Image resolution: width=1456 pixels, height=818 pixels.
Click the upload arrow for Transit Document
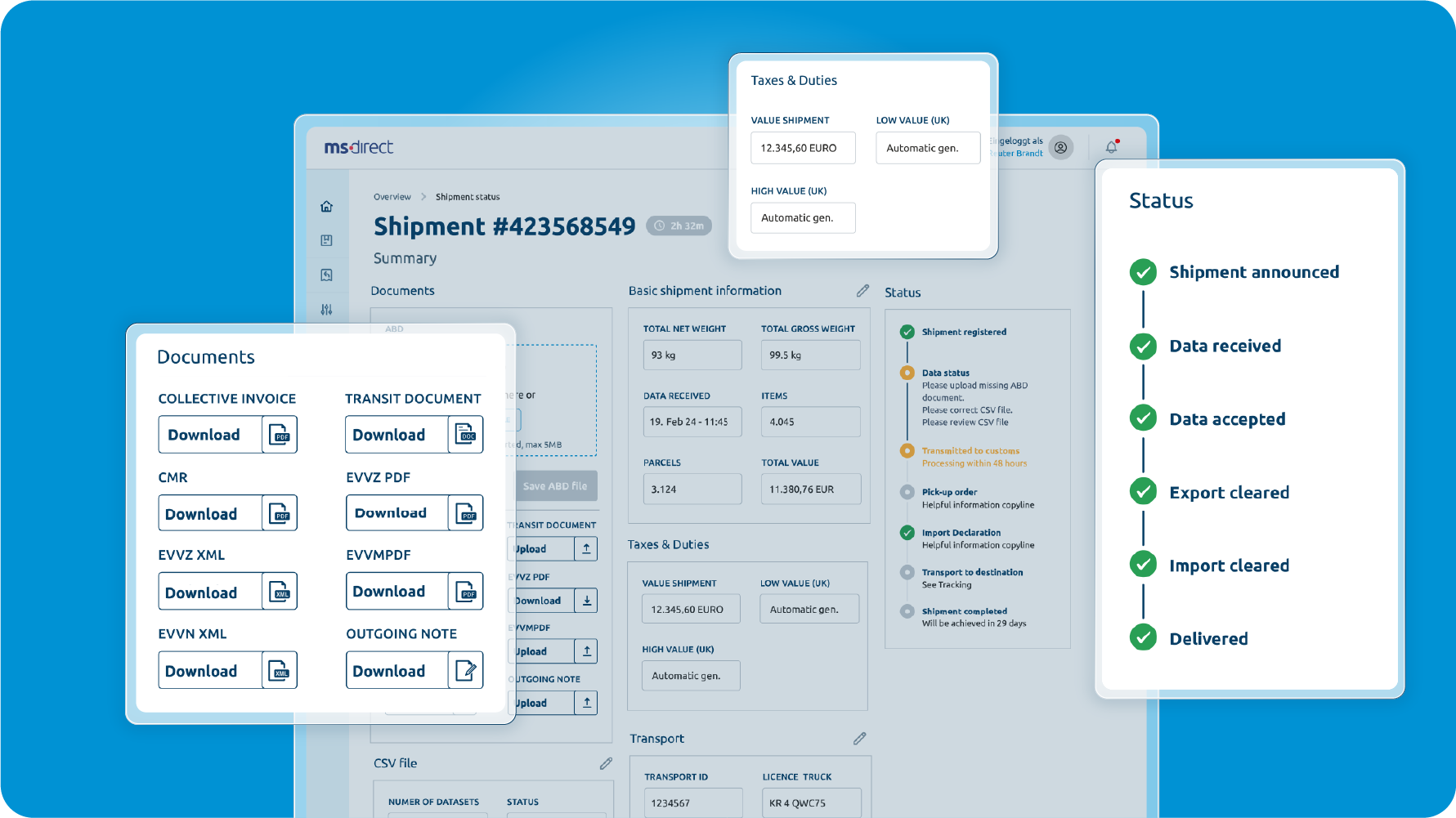[586, 549]
